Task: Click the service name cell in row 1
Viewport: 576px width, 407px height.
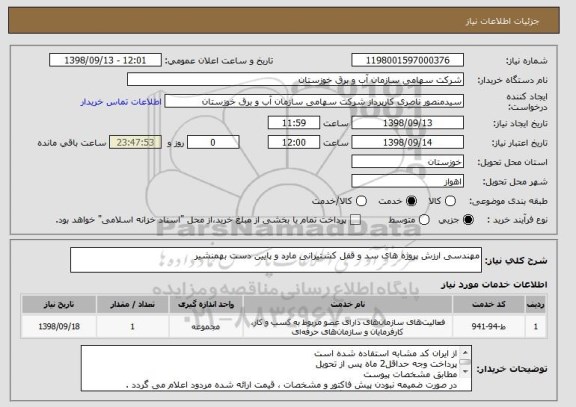Action: pyautogui.click(x=348, y=327)
